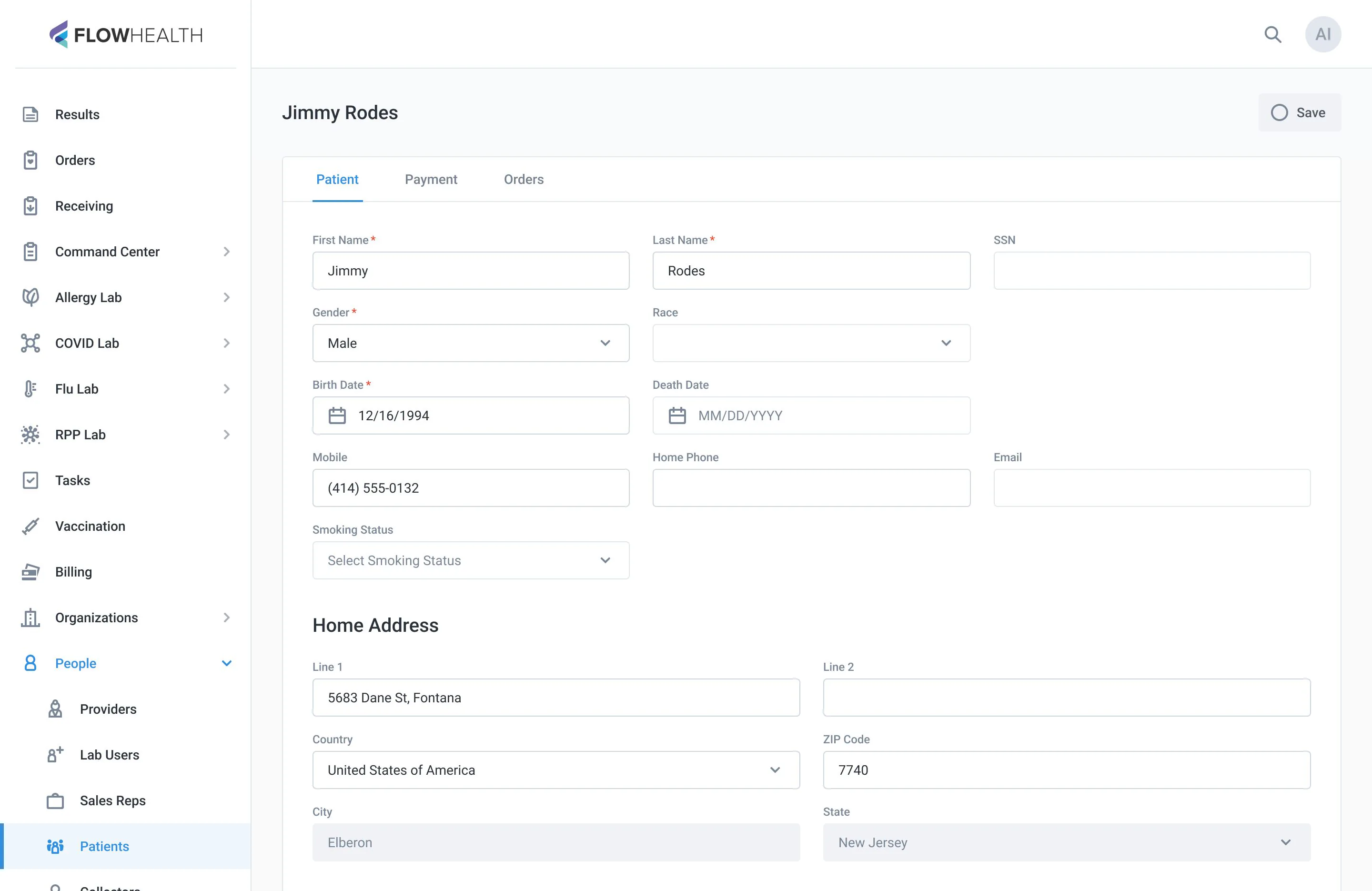
Task: Click the Billing icon in sidebar
Action: (x=30, y=571)
